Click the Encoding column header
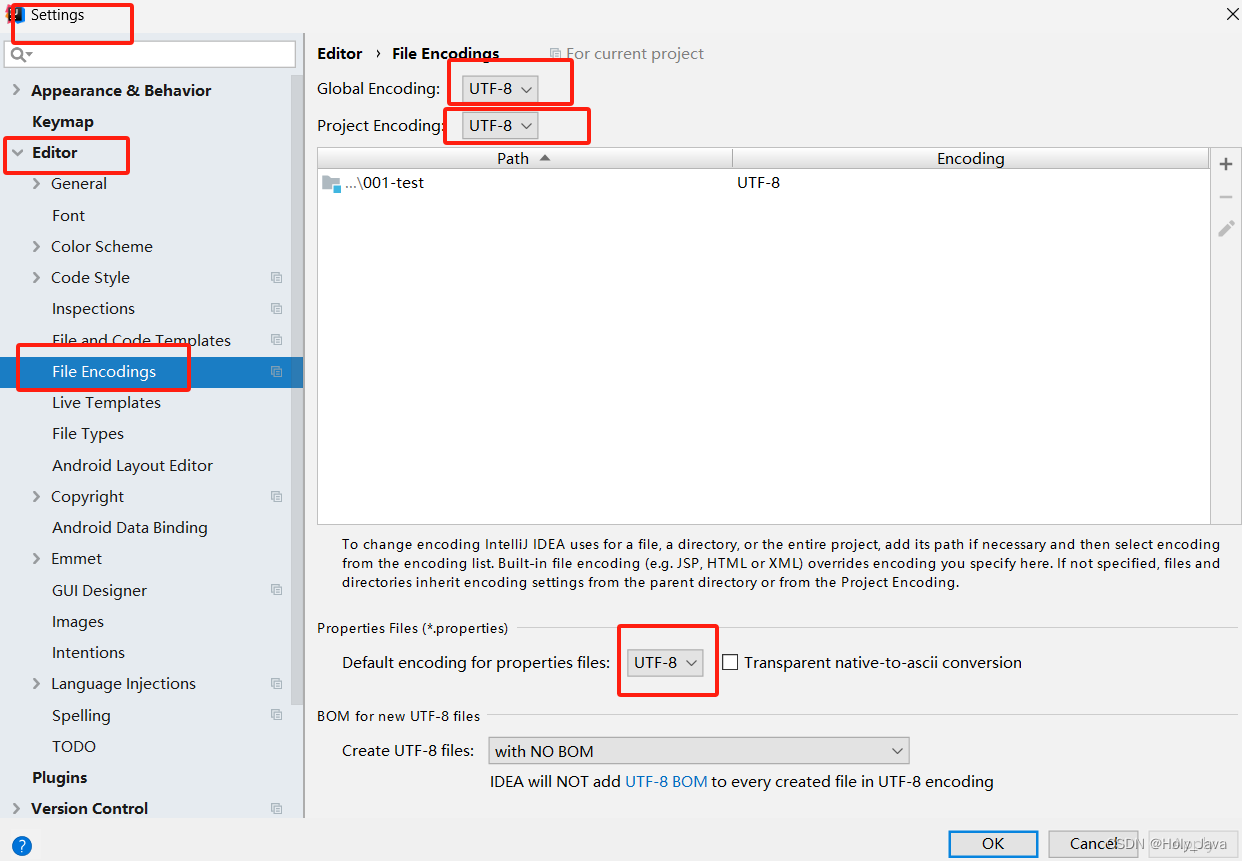The width and height of the screenshot is (1242, 861). [970, 158]
